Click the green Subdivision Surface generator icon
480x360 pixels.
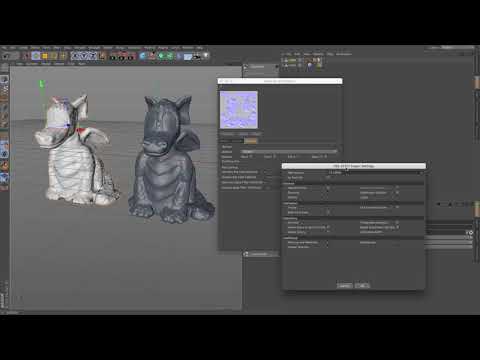click(x=161, y=56)
